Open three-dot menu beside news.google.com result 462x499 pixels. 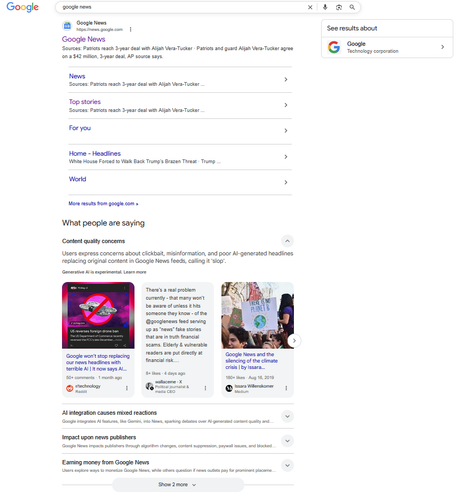click(130, 29)
